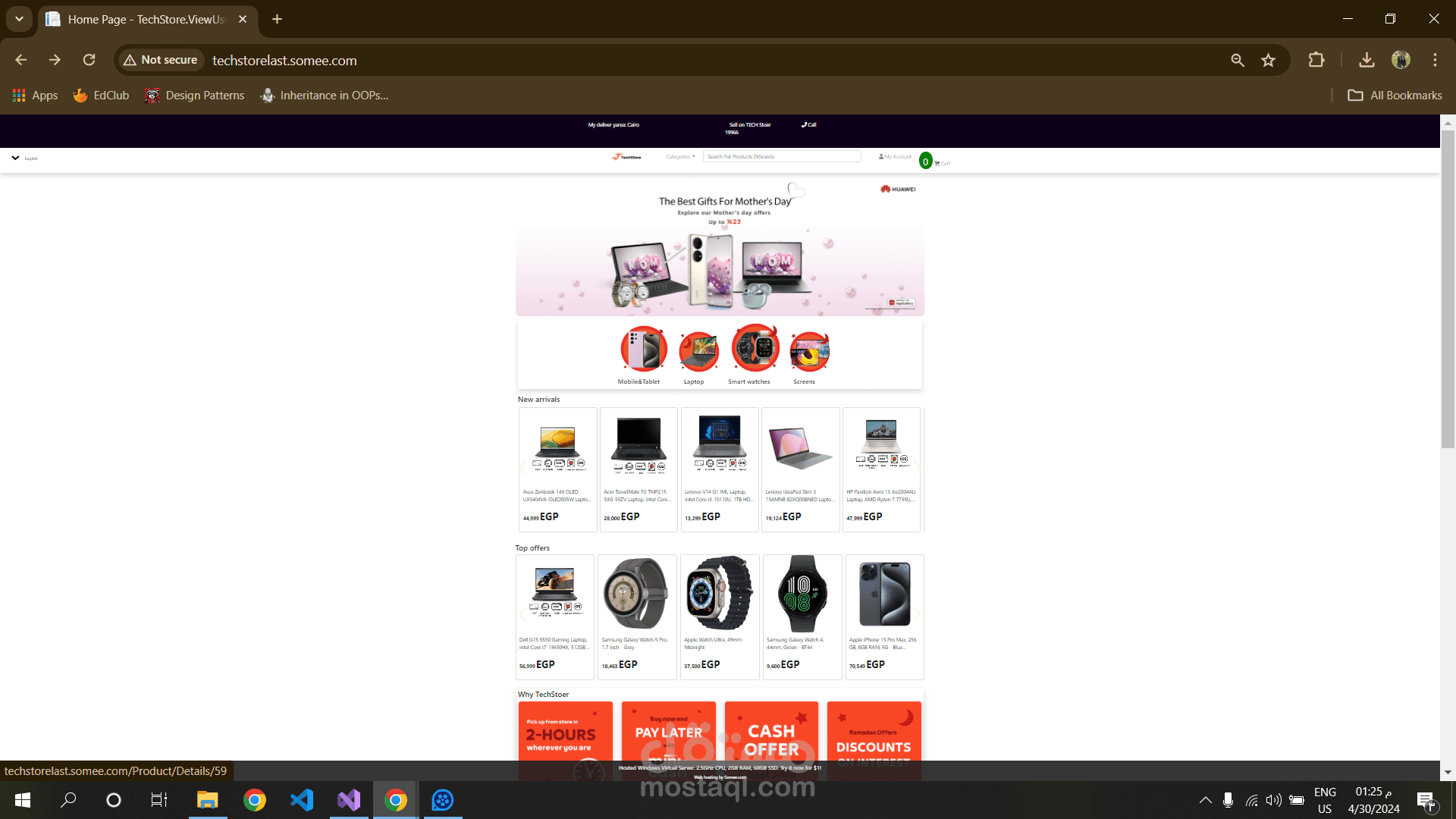
Task: Select the Home Page TechStore tab
Action: tap(146, 20)
